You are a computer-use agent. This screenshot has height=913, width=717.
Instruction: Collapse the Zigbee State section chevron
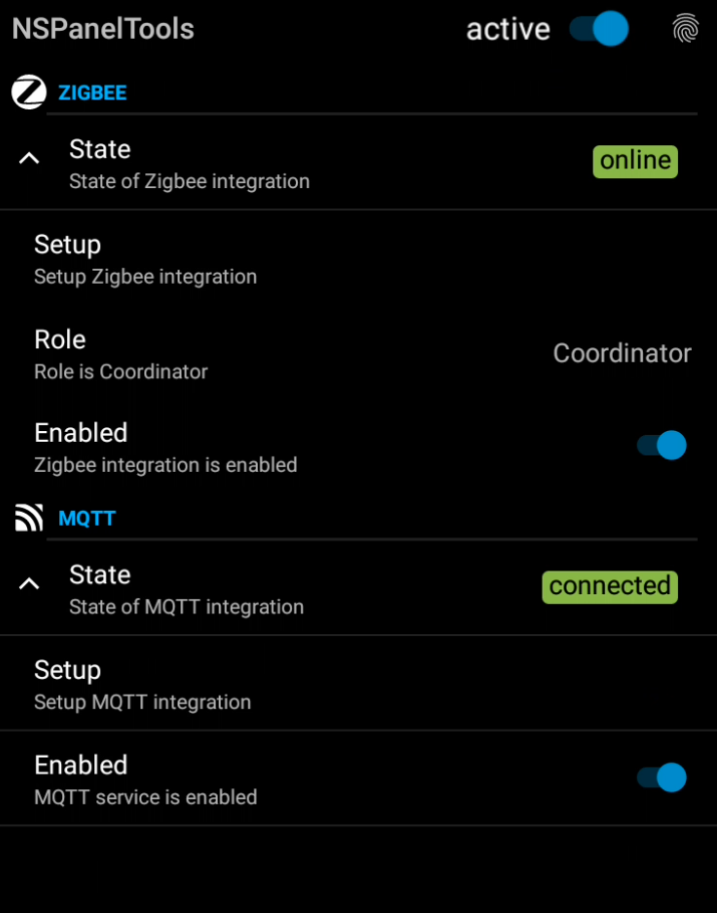[x=30, y=158]
